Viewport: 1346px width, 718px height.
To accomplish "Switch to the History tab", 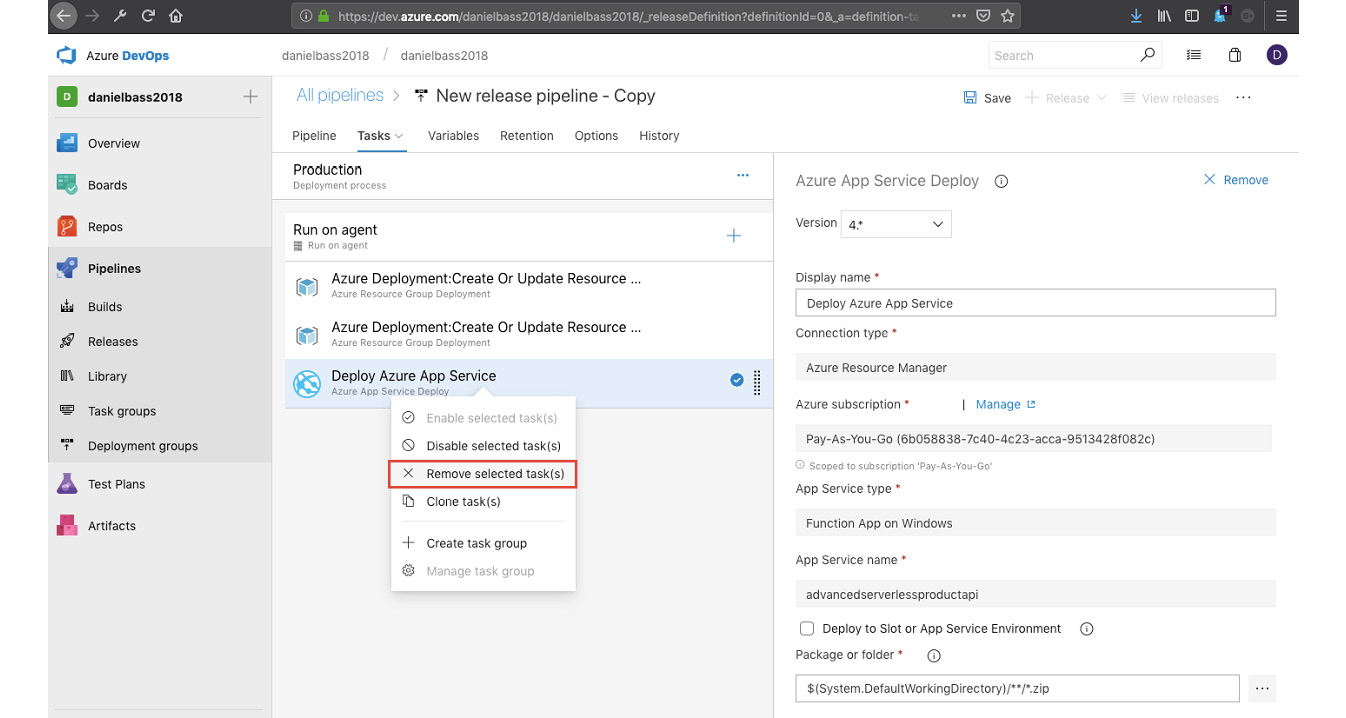I will tap(659, 136).
